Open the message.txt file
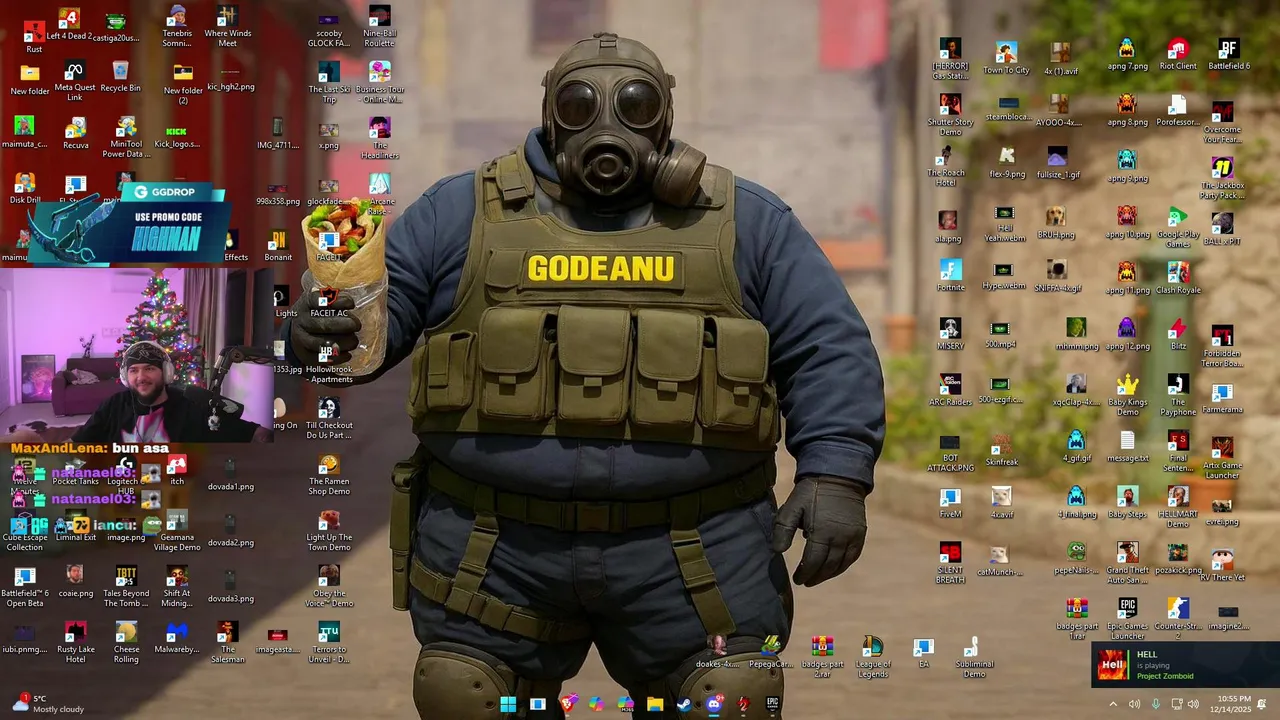Viewport: 1280px width, 720px height. point(1127,447)
